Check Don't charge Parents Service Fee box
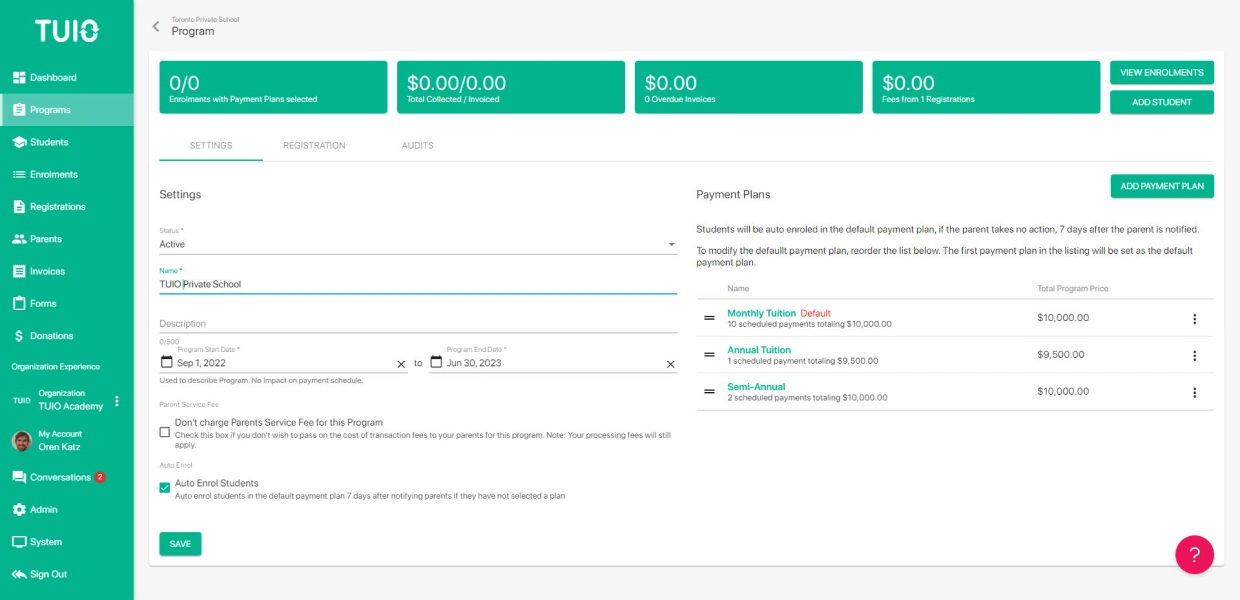 pyautogui.click(x=165, y=433)
